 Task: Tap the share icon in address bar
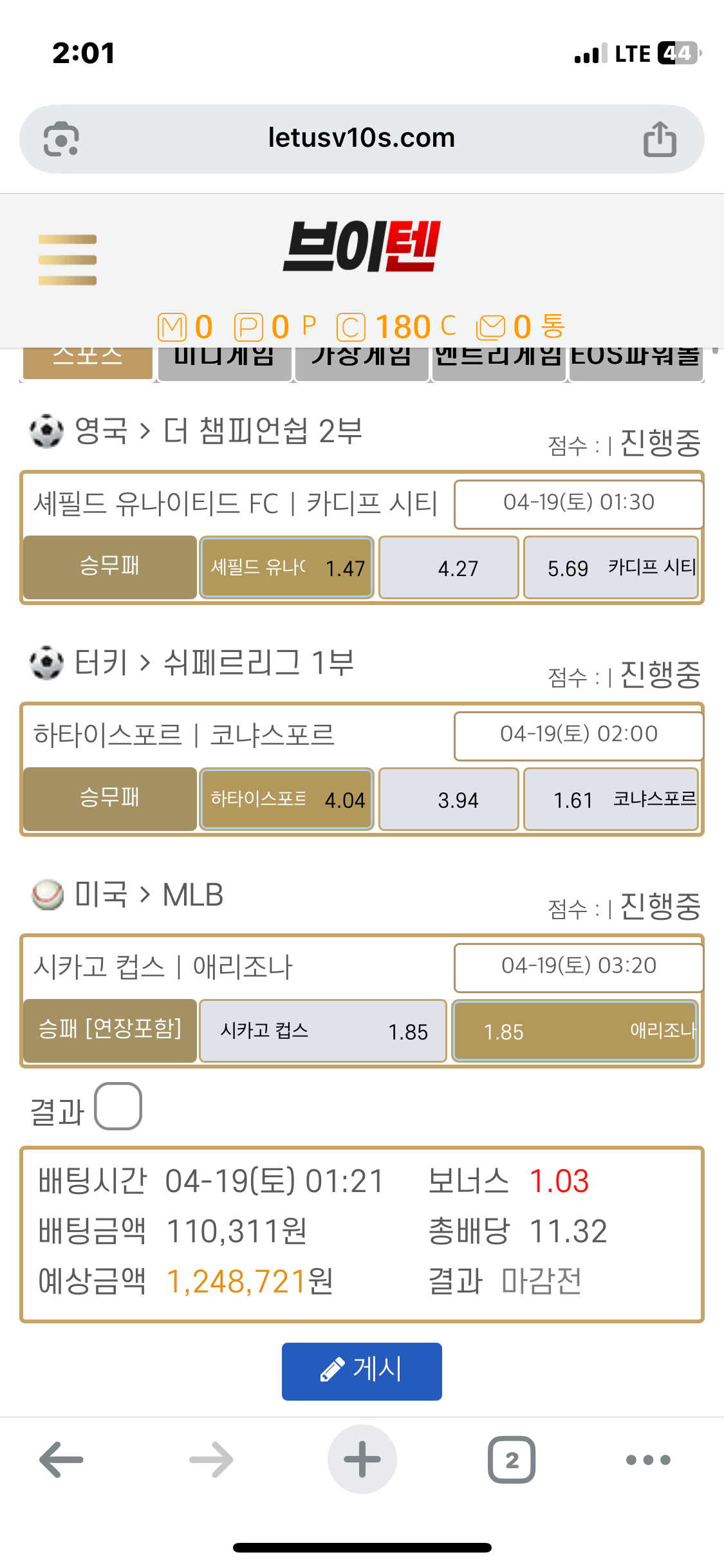(x=660, y=139)
